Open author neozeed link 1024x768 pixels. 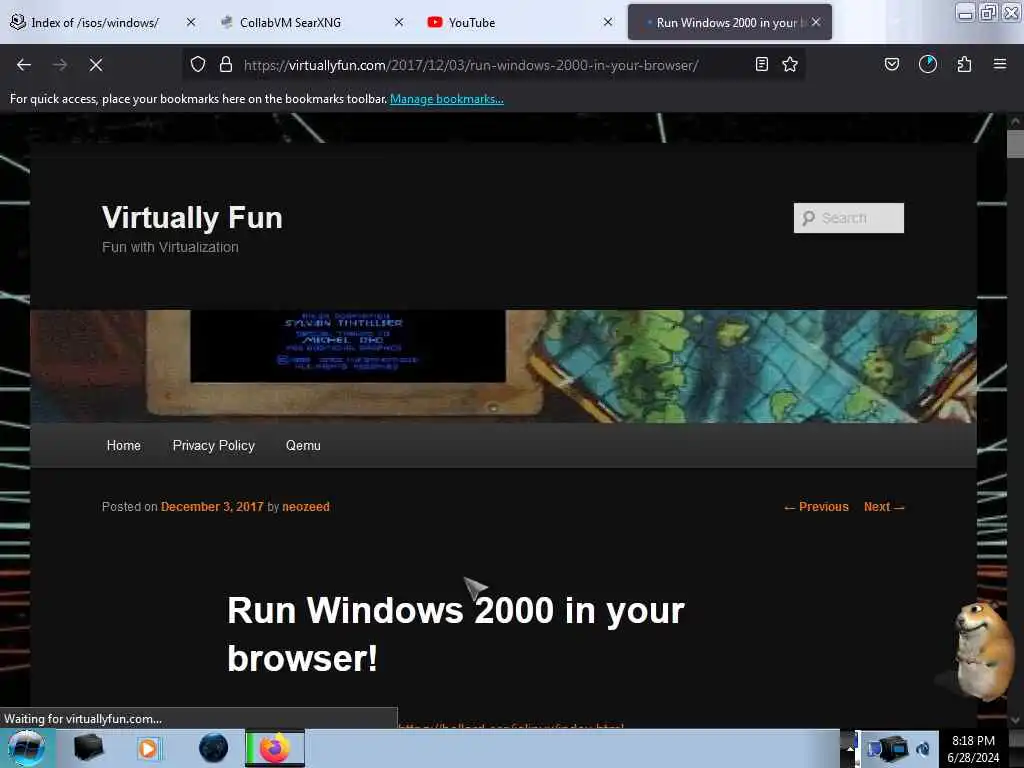coord(306,507)
